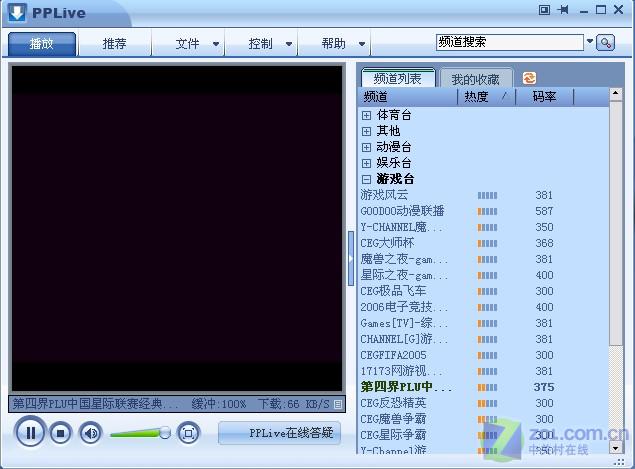
Task: Expand the 娱乐台 category
Action: point(366,163)
